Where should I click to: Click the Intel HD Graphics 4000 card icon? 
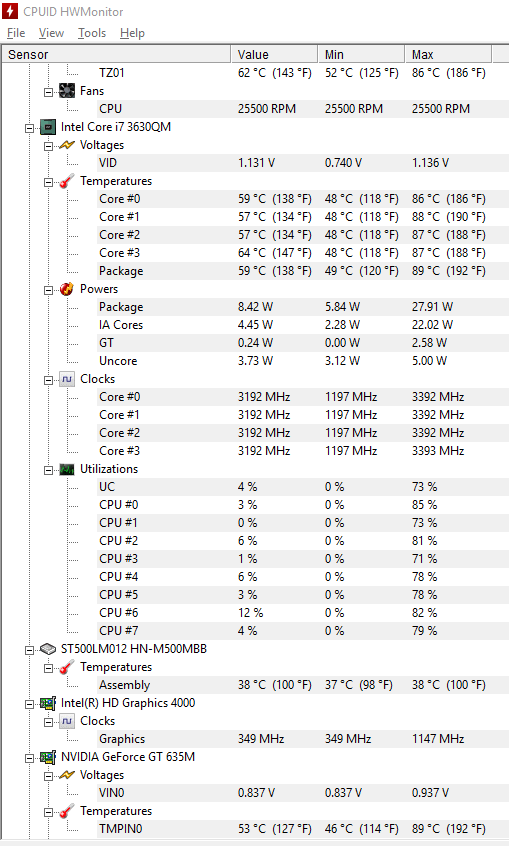coord(48,703)
